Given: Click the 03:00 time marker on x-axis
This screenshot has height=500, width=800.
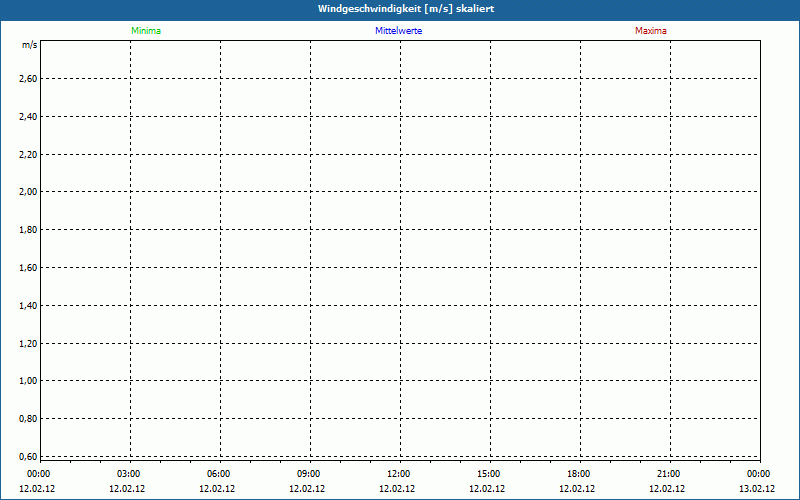Looking at the screenshot, I should pos(129,474).
